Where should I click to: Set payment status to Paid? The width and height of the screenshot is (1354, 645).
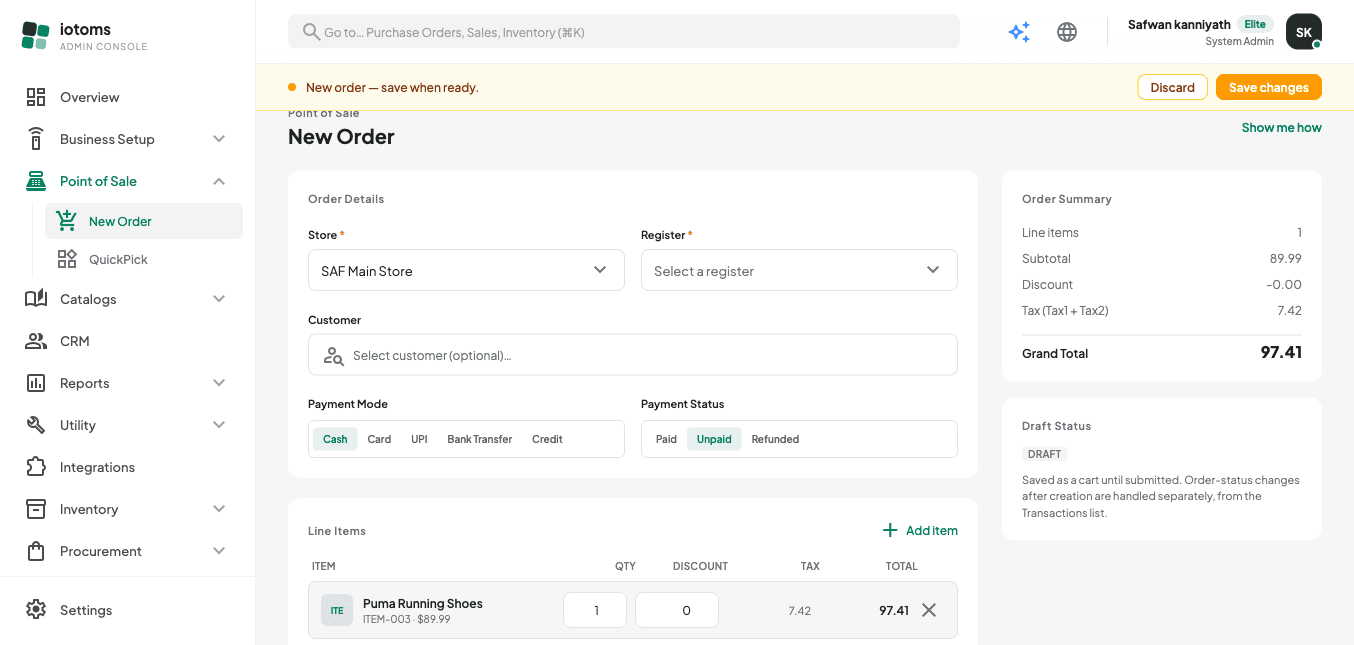tap(666, 439)
